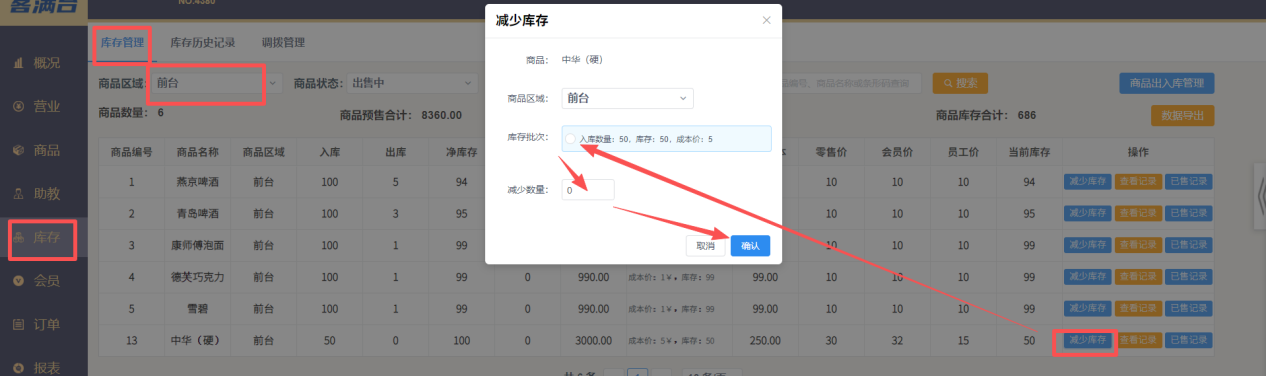Image resolution: width=1266 pixels, height=376 pixels.
Task: Focus the 减少数量 input field
Action: (588, 190)
